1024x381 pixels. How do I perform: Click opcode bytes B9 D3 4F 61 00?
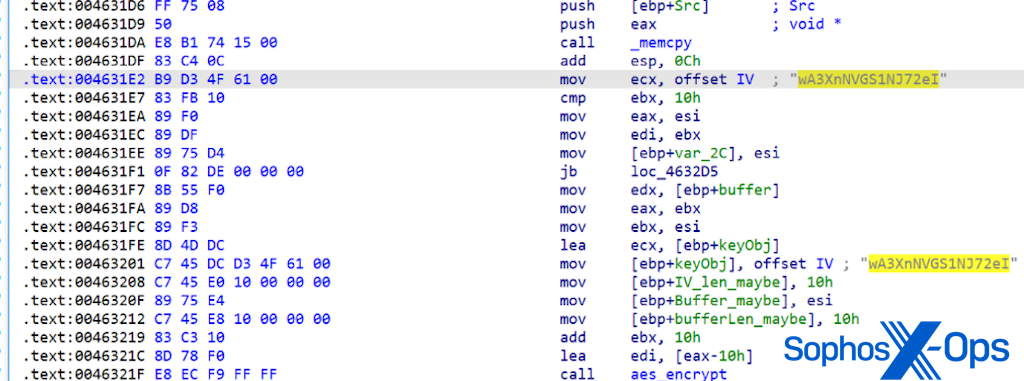pos(216,80)
